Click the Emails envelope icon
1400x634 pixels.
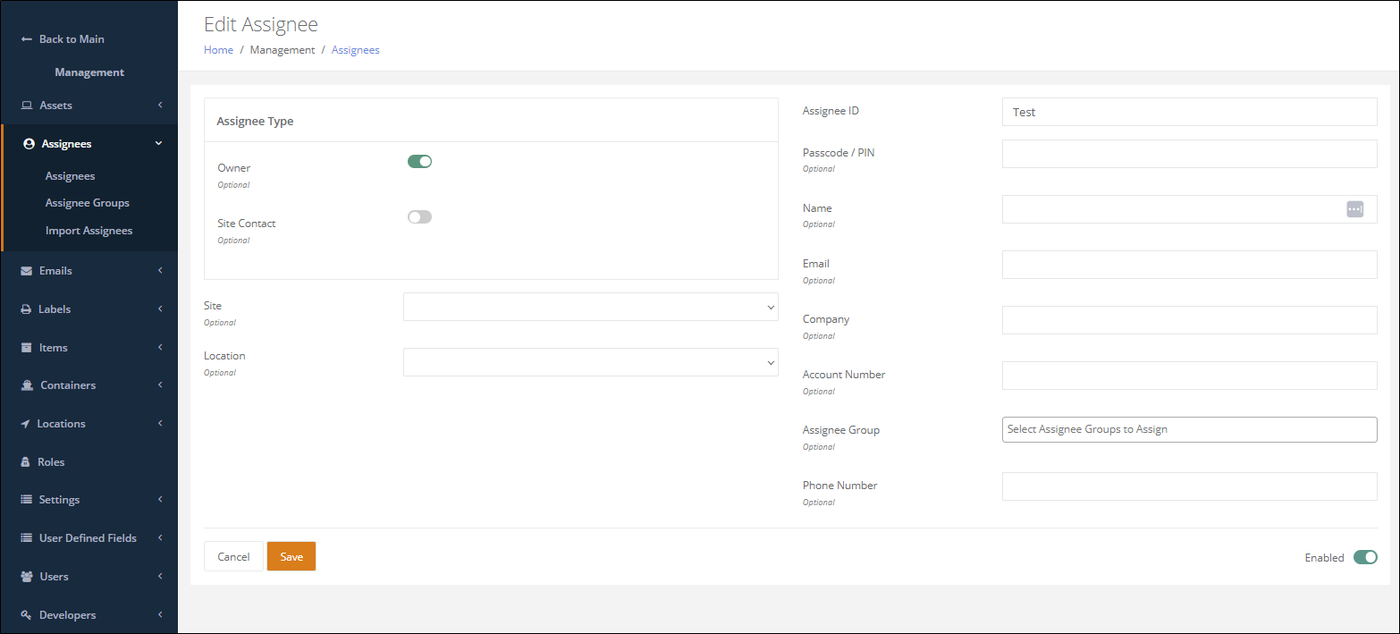pos(27,271)
